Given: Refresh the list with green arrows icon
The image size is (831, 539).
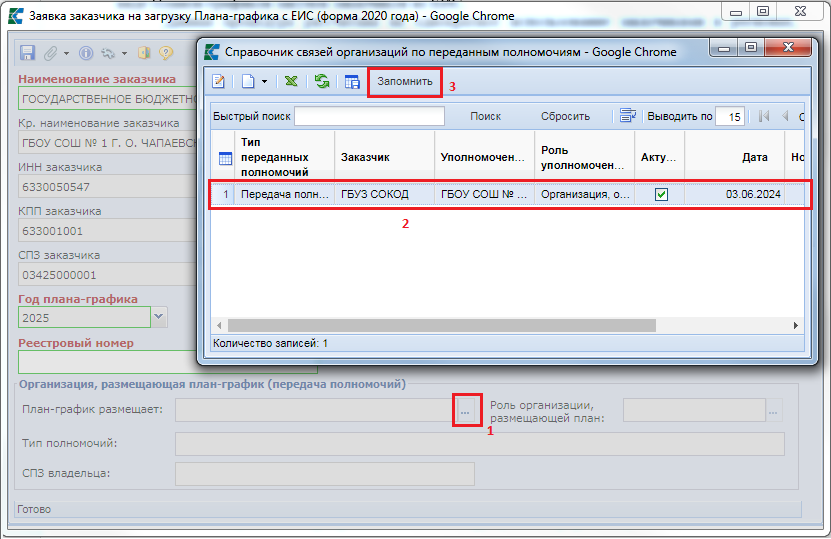Looking at the screenshot, I should click(322, 82).
